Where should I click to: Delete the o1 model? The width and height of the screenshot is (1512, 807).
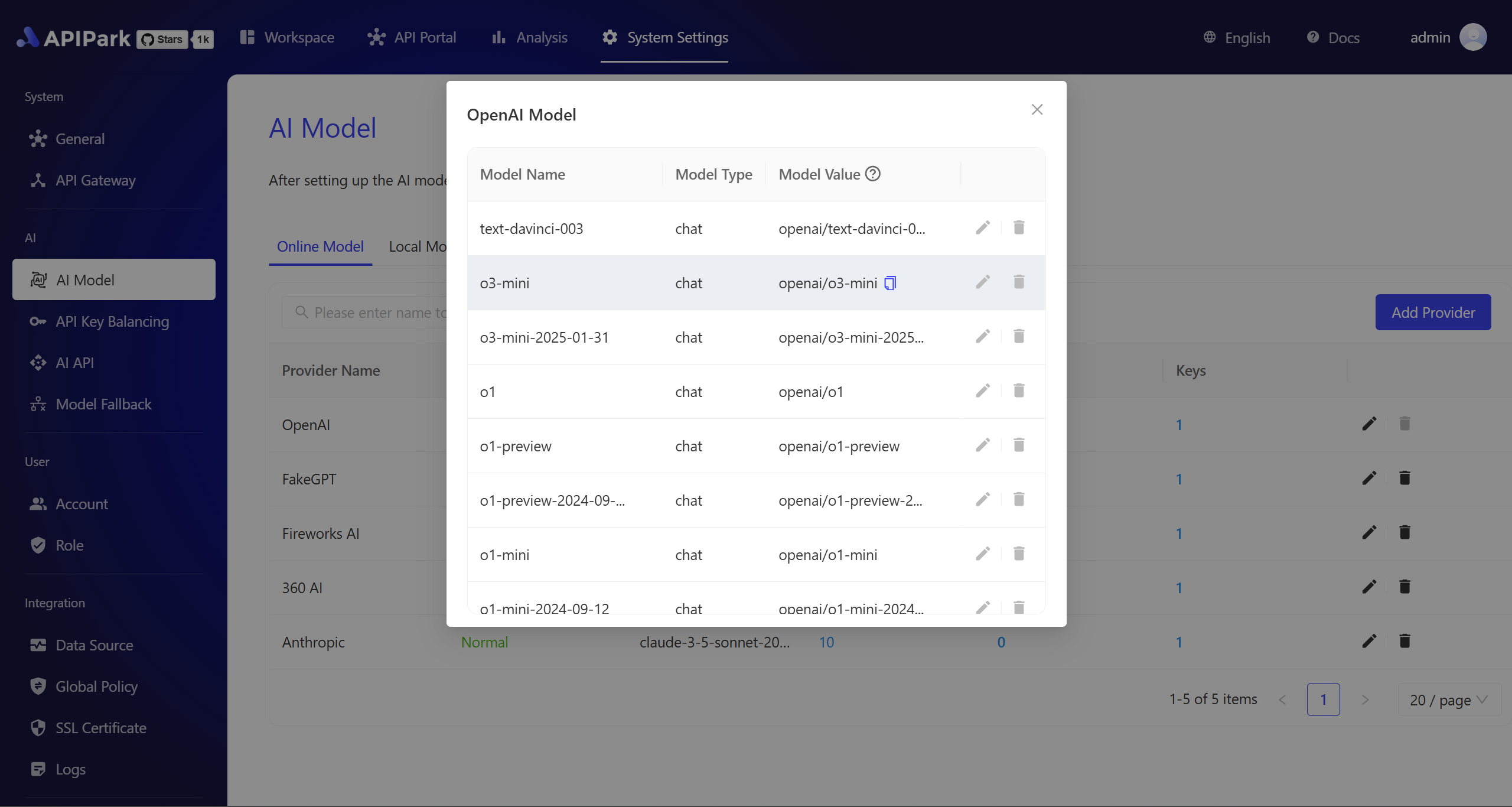(1019, 391)
